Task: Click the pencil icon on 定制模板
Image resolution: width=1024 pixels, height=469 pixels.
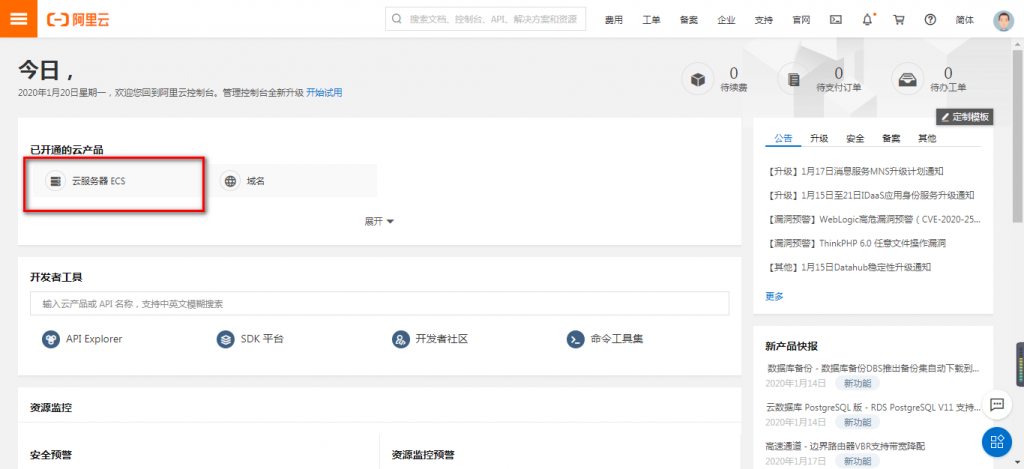Action: point(945,117)
